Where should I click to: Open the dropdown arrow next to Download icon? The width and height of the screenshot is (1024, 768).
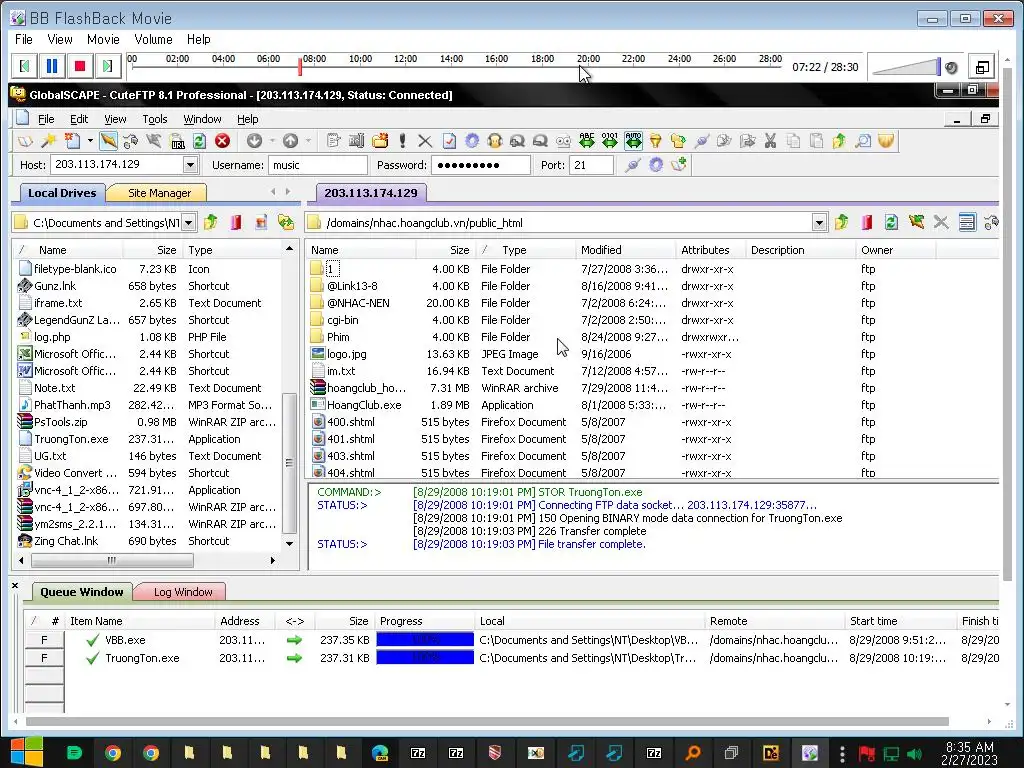(x=272, y=141)
